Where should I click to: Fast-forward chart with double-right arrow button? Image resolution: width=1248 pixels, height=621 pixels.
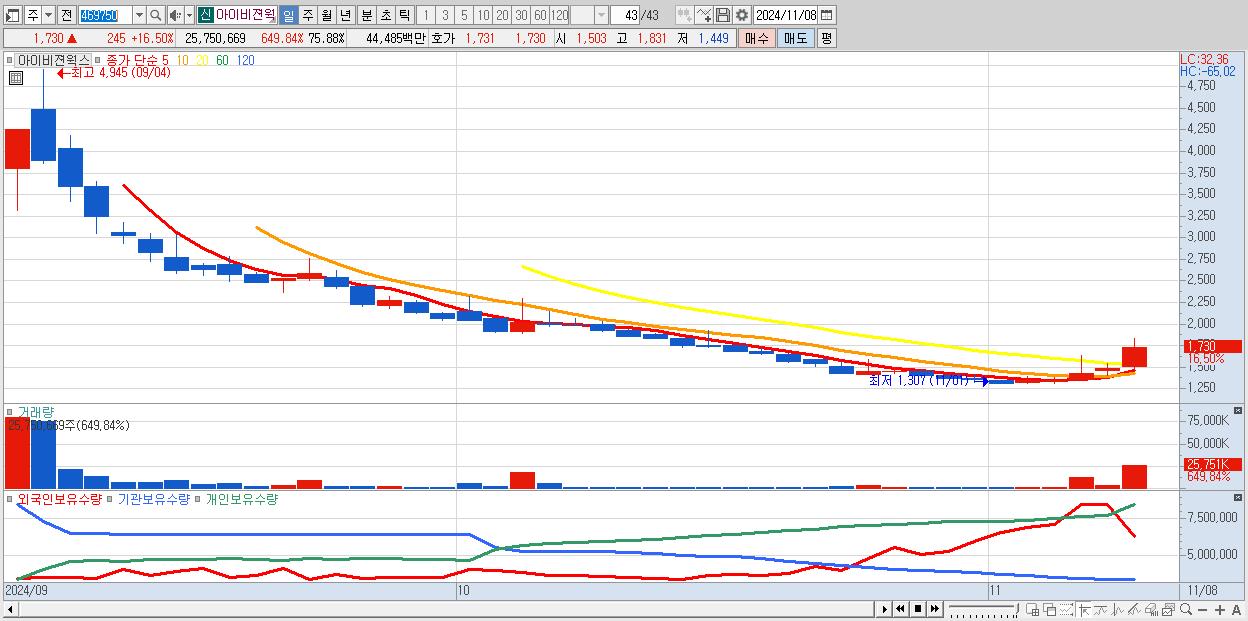934,609
